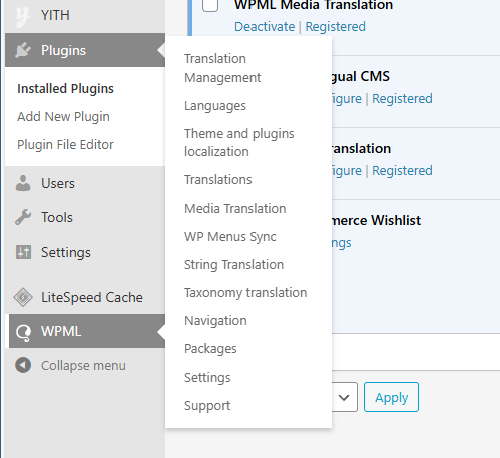Click the Collapse menu arrow icon
The image size is (500, 458).
coord(23,365)
